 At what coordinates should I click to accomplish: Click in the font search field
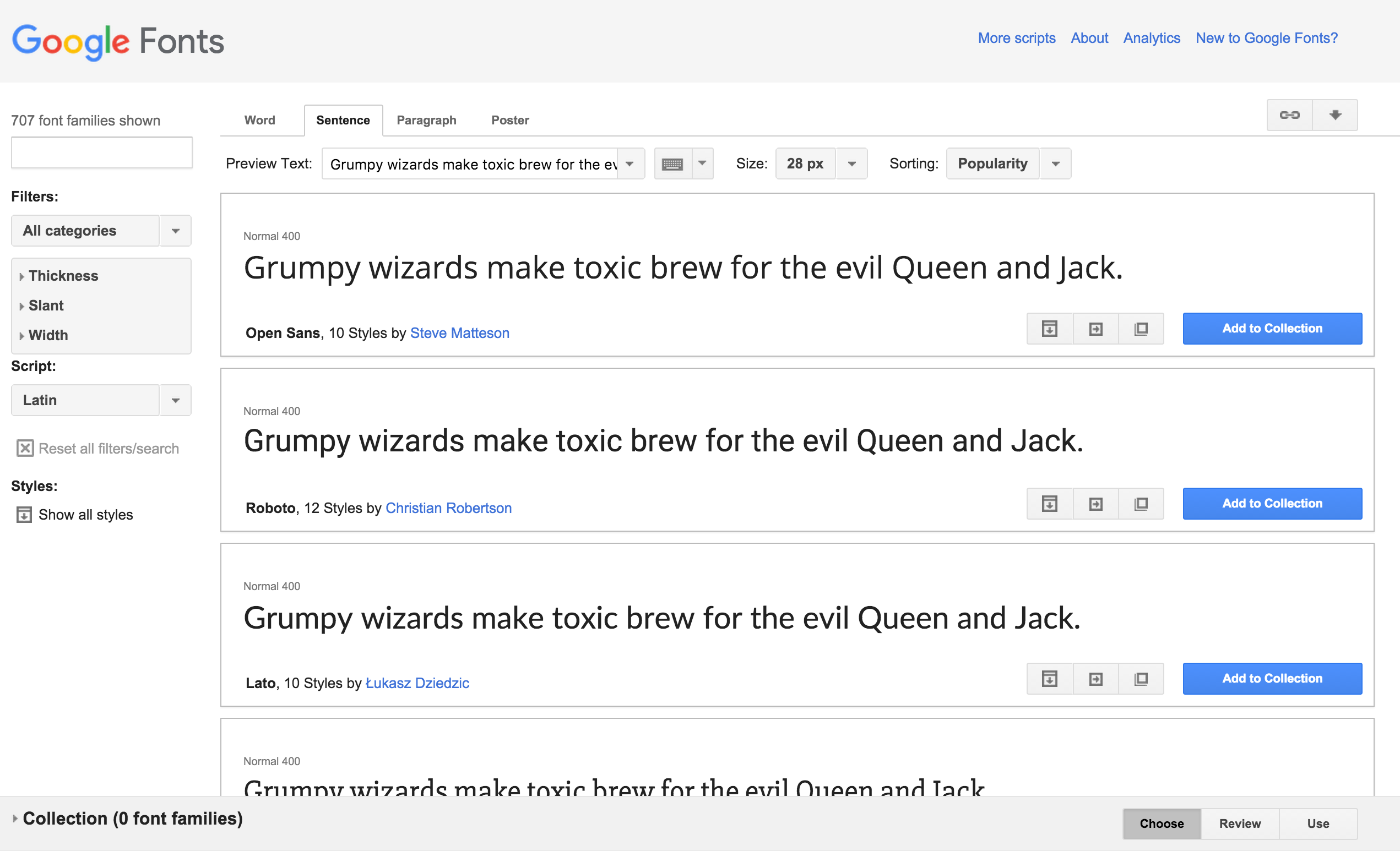pos(102,152)
